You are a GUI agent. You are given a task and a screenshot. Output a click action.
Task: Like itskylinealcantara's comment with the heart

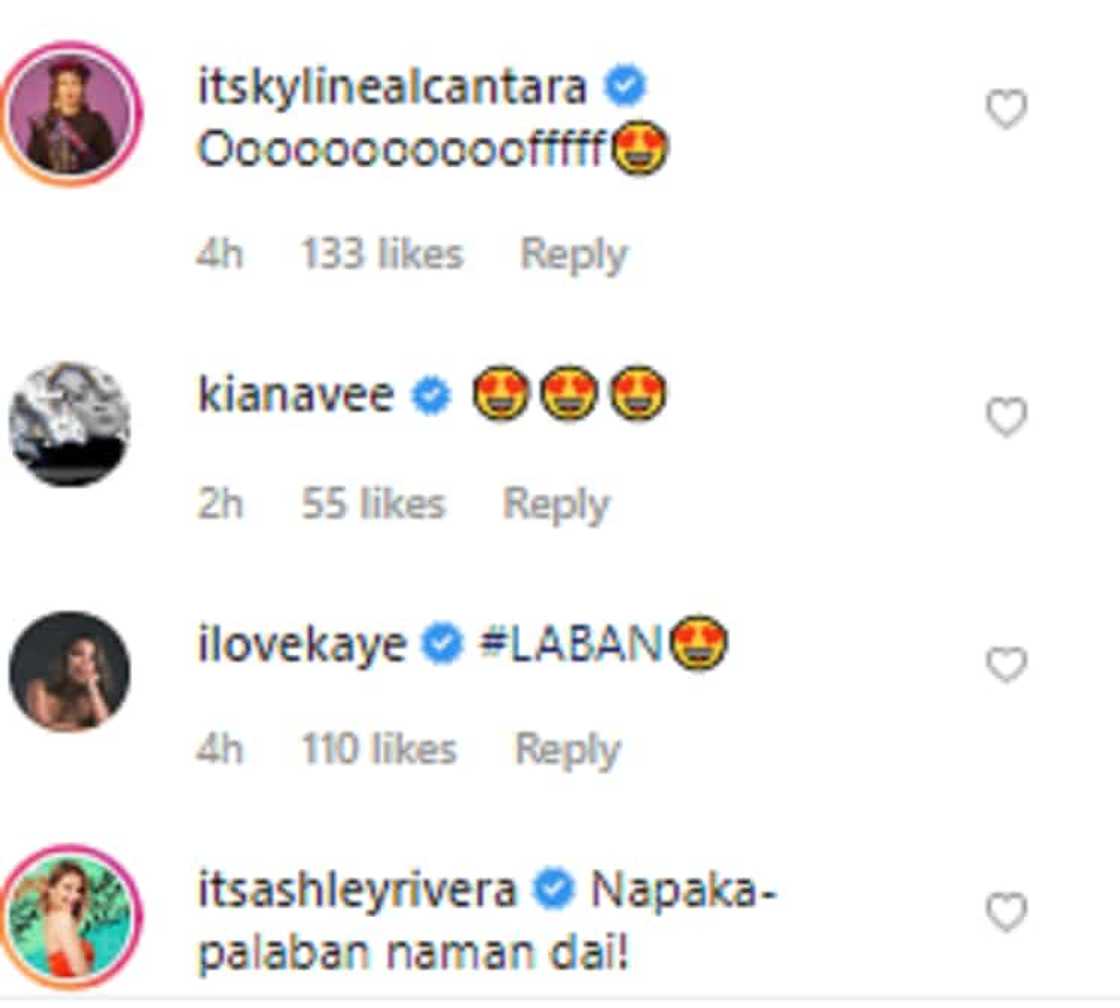(1006, 110)
